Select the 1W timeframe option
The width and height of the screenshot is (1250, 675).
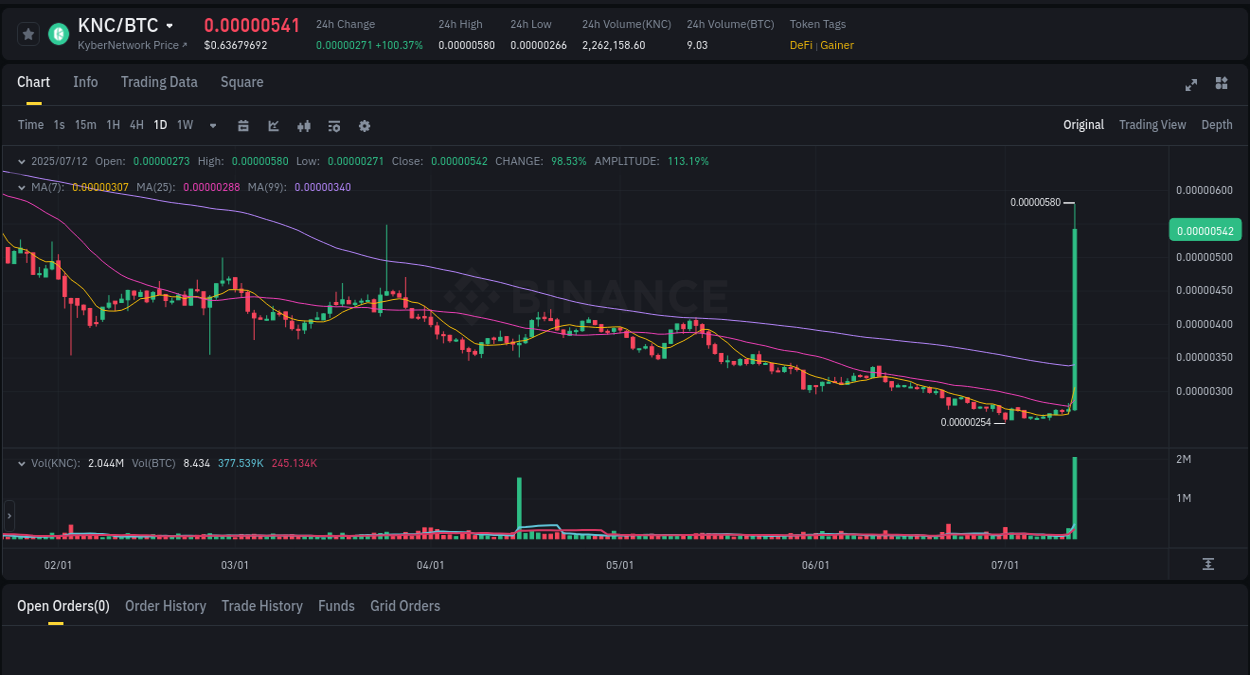184,125
